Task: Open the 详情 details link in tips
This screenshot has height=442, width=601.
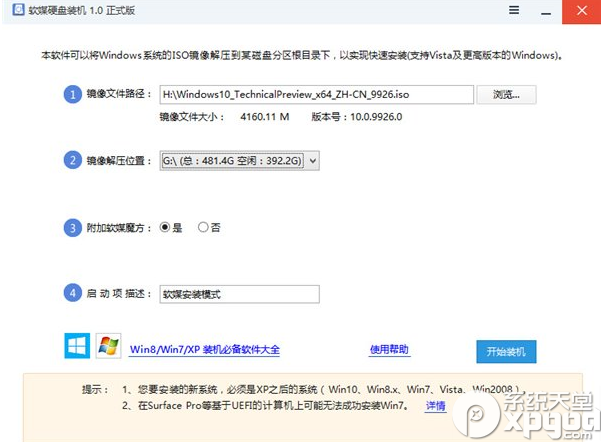Action: tap(435, 406)
